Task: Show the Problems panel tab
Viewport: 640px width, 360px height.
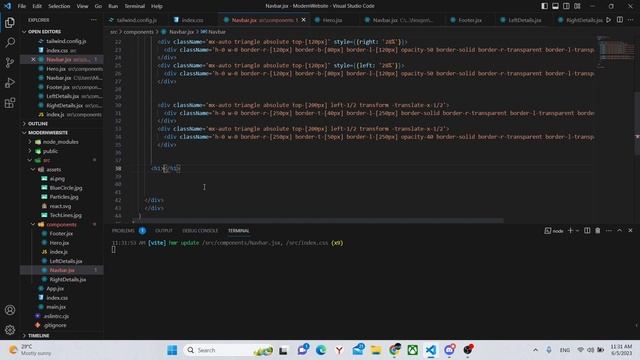Action: (x=123, y=231)
